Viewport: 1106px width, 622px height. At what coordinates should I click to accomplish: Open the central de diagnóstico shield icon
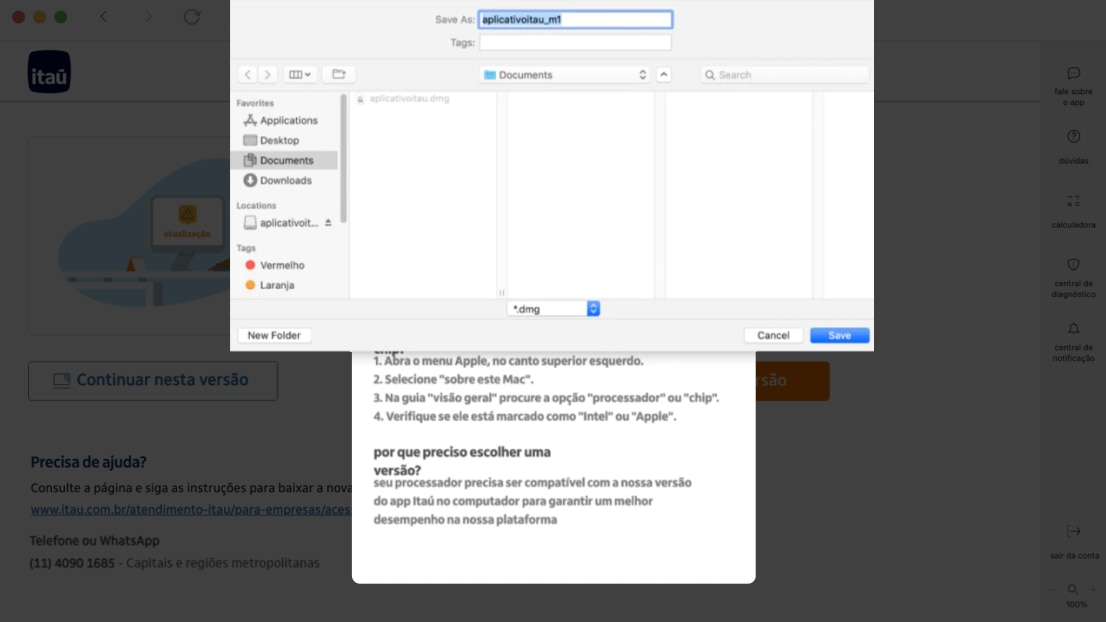(1074, 264)
